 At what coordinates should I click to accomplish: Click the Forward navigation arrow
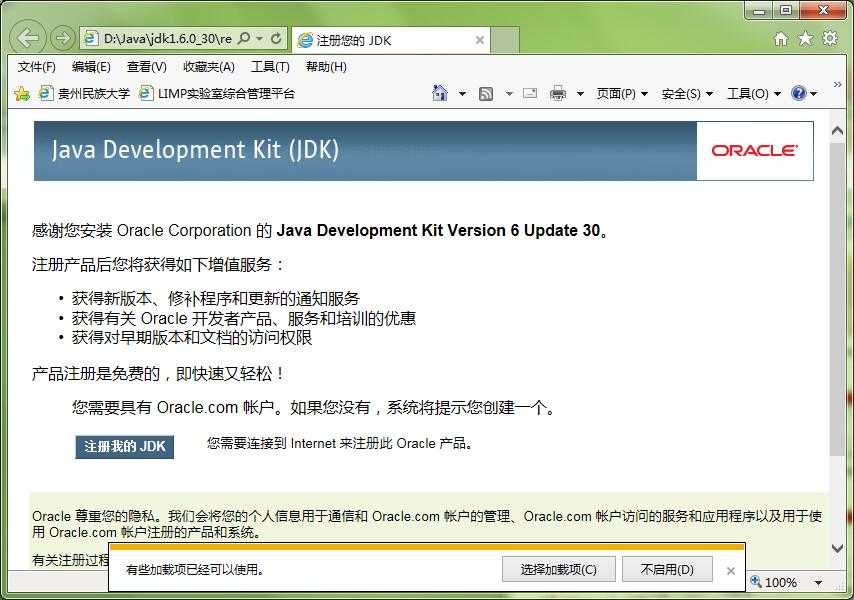(x=62, y=39)
